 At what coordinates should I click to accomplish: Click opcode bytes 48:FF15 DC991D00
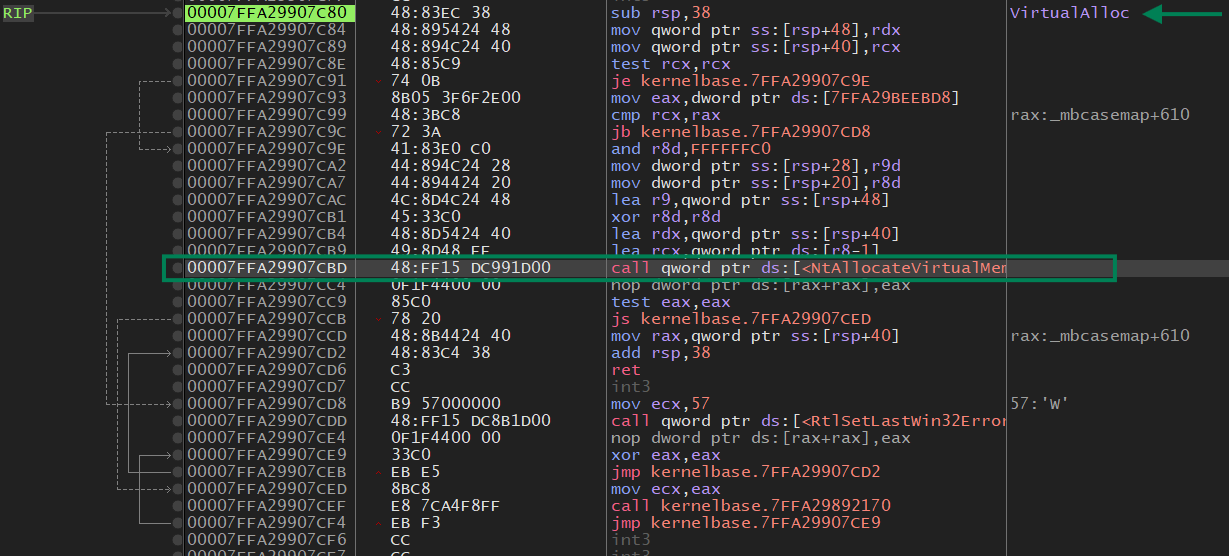(471, 268)
